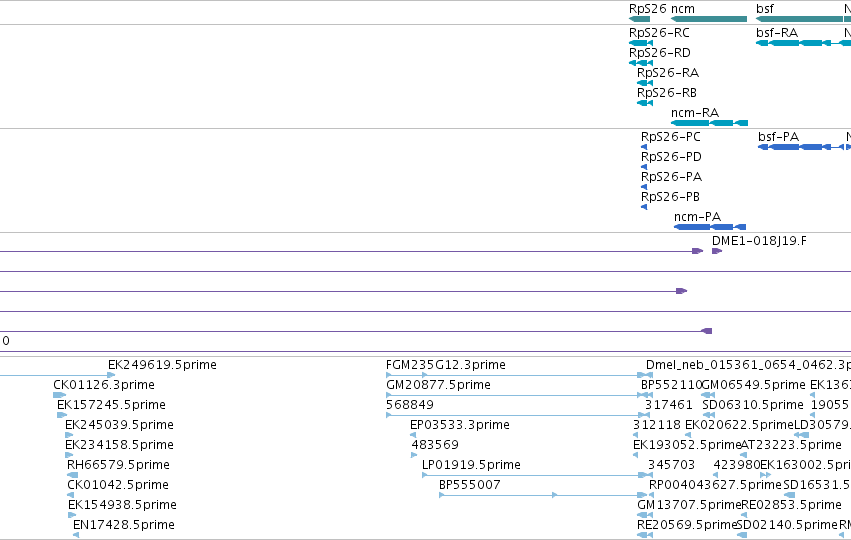Open EST GM13707.5prime
The height and width of the screenshot is (540, 851).
pyautogui.click(x=689, y=505)
